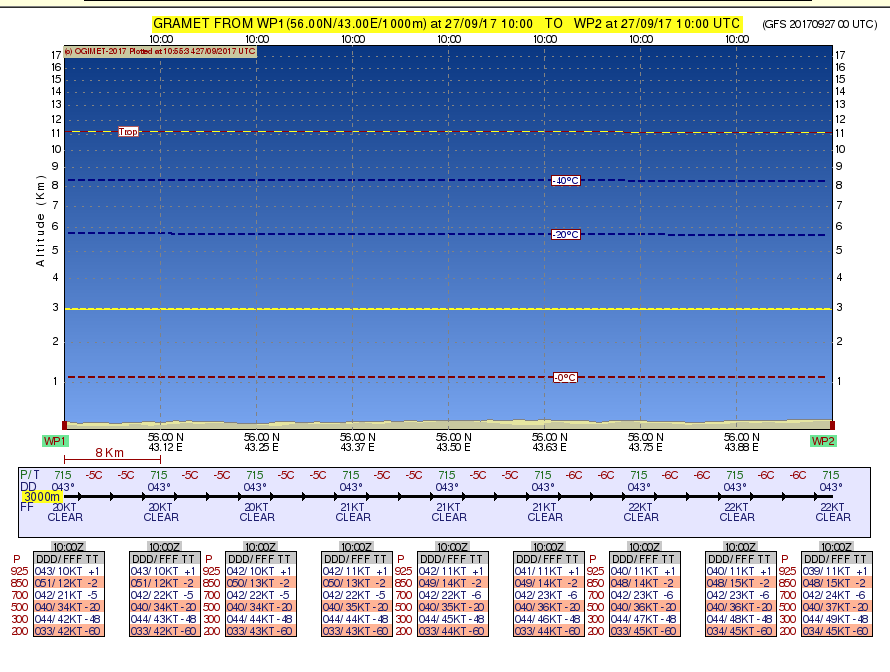Open the OGIMET-2017 copyright notice
890x672 pixels.
pos(160,50)
